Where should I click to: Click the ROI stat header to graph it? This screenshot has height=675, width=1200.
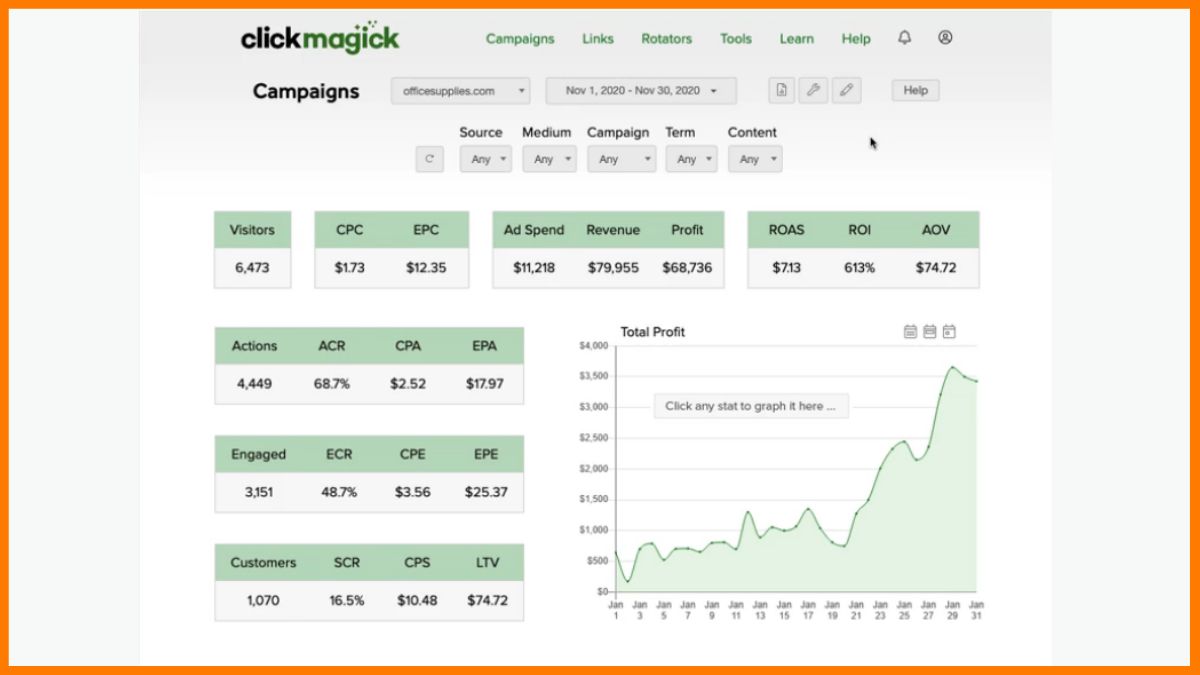(x=859, y=230)
